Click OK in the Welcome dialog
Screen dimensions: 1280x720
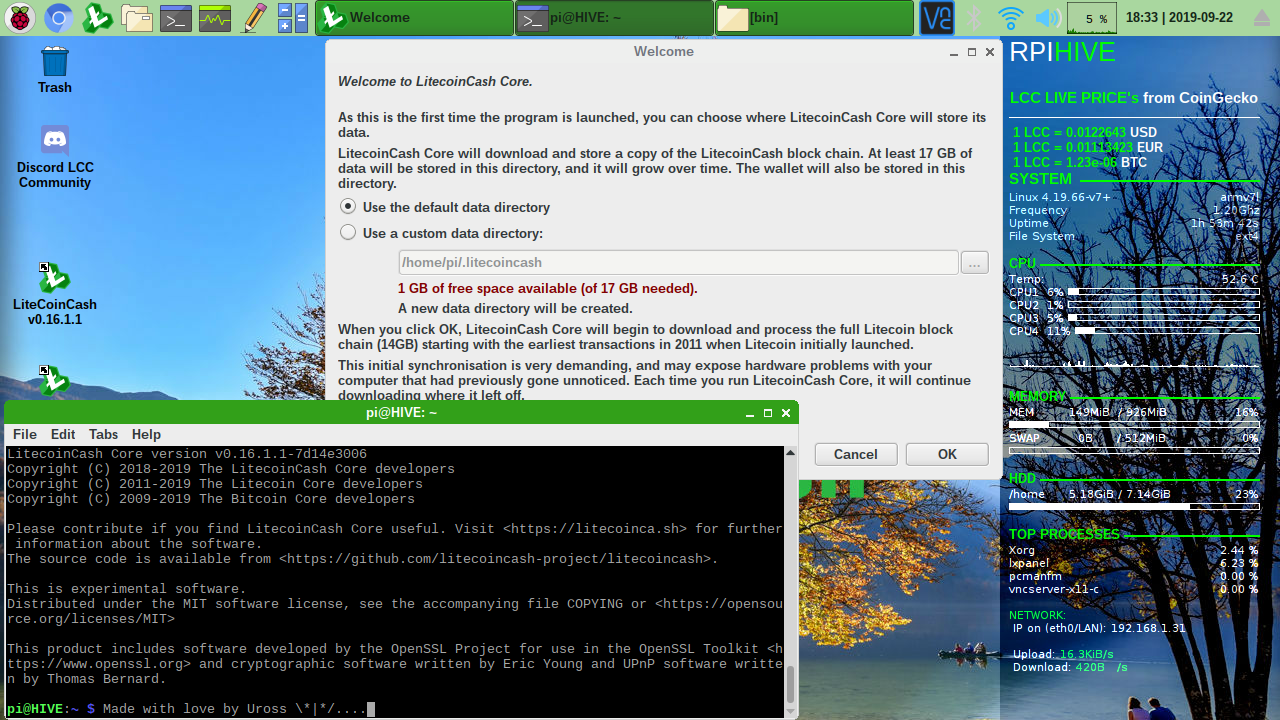click(x=947, y=454)
